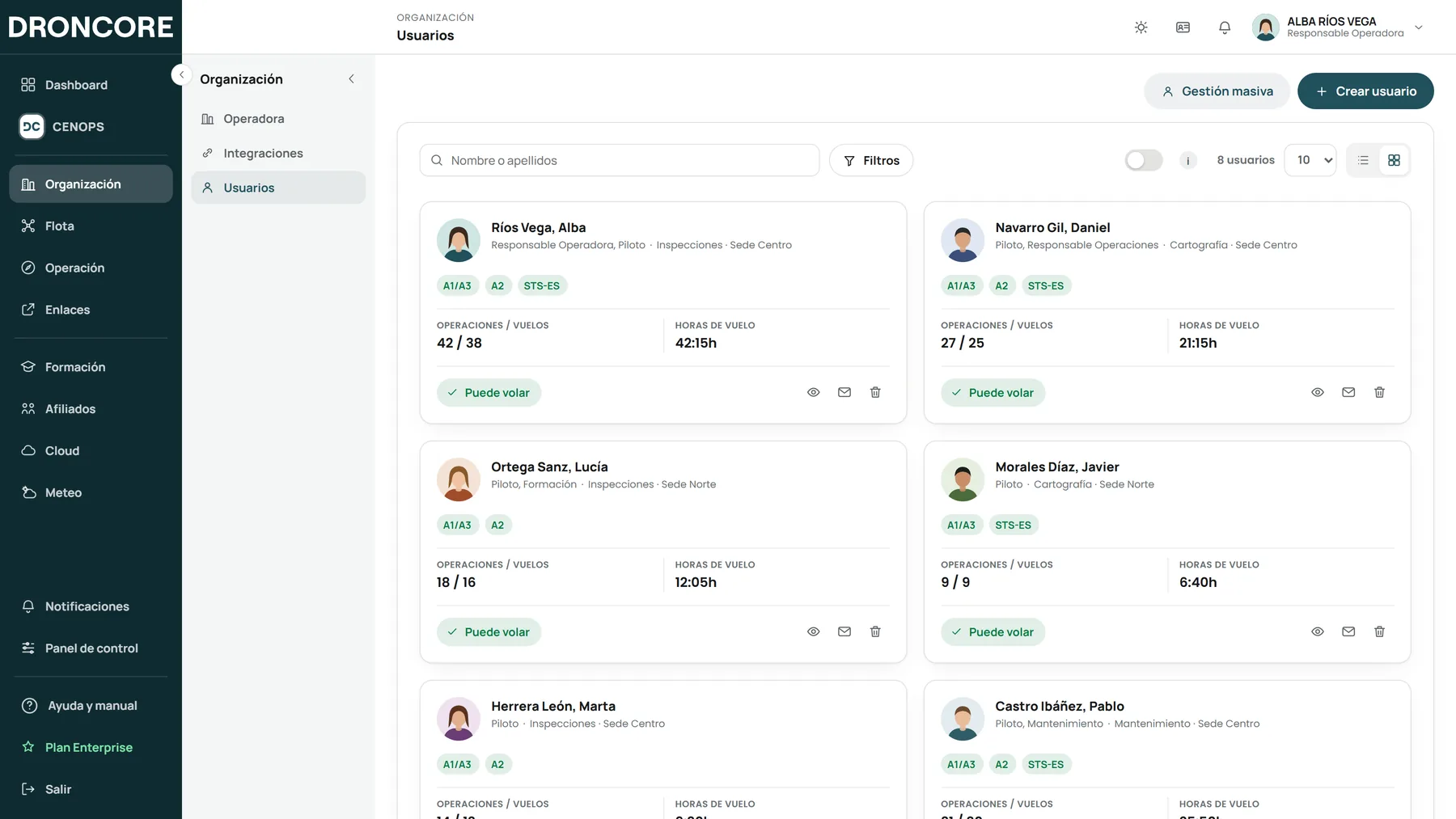Image resolution: width=1456 pixels, height=819 pixels.
Task: Send email to Ríos Vega, Alba
Action: pyautogui.click(x=844, y=392)
